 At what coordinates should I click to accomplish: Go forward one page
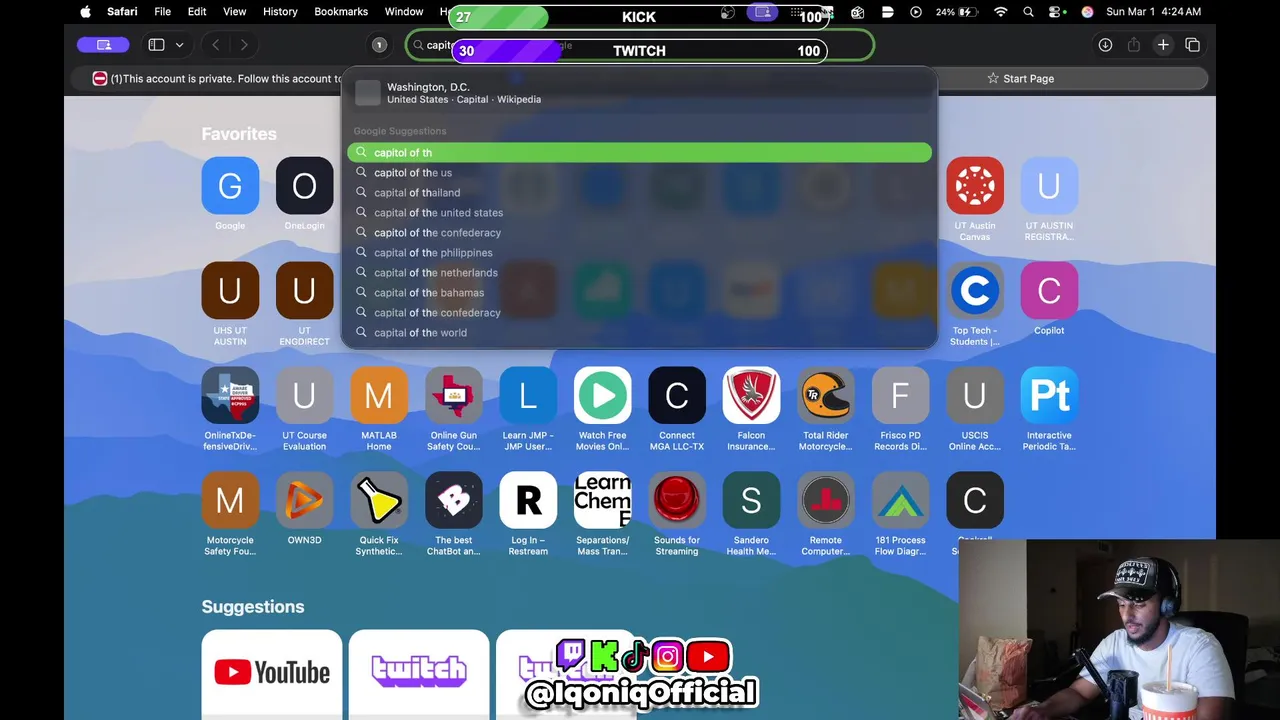[243, 45]
